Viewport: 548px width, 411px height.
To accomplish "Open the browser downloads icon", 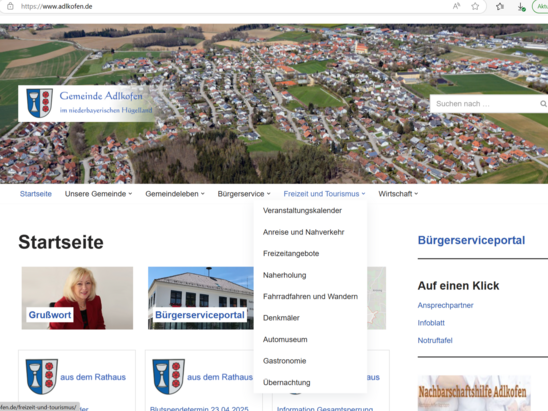I will [521, 7].
